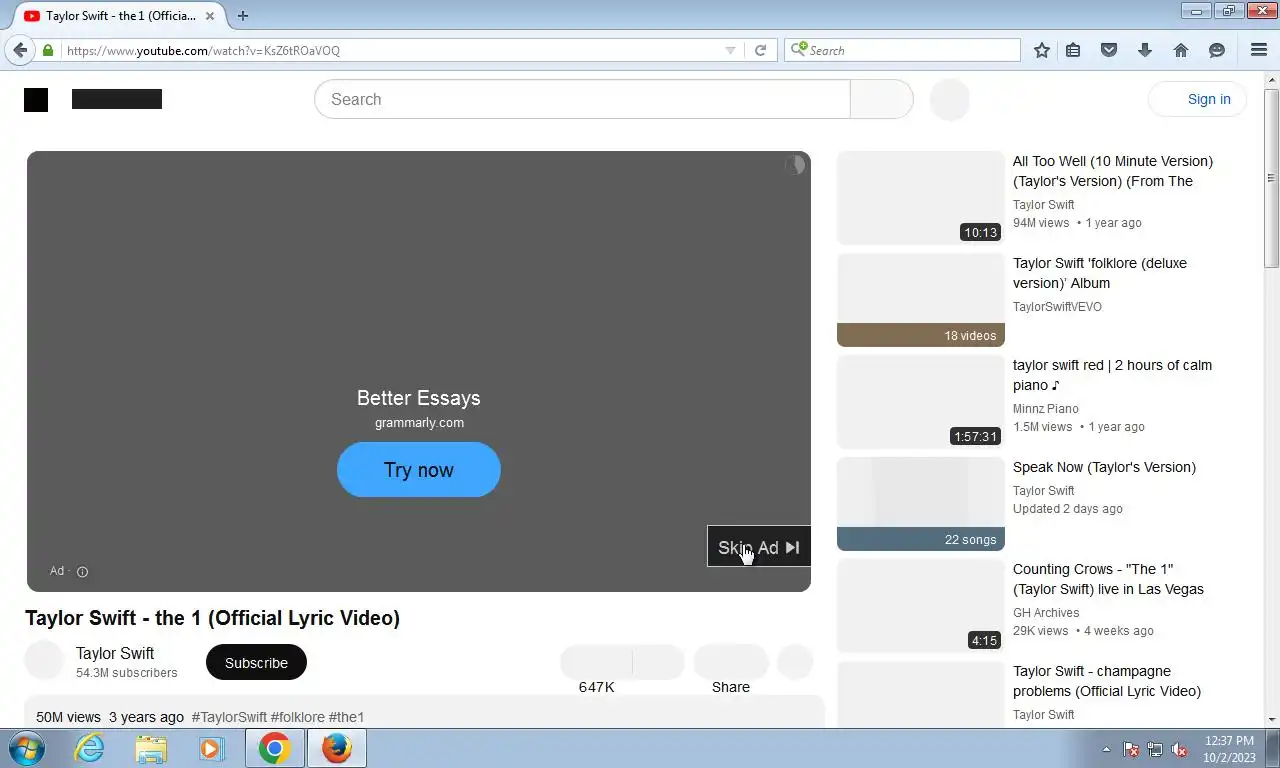
Task: Click TaylorSwiftVEVO channel name
Action: pos(1057,307)
